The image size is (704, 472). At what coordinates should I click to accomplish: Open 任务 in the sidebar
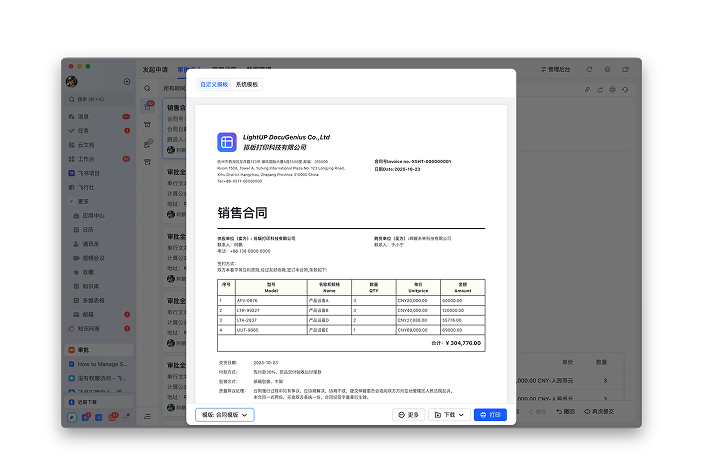tap(100, 131)
